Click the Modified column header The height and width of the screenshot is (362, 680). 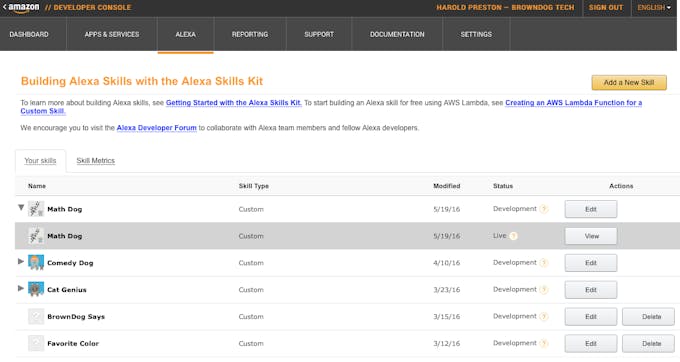447,186
